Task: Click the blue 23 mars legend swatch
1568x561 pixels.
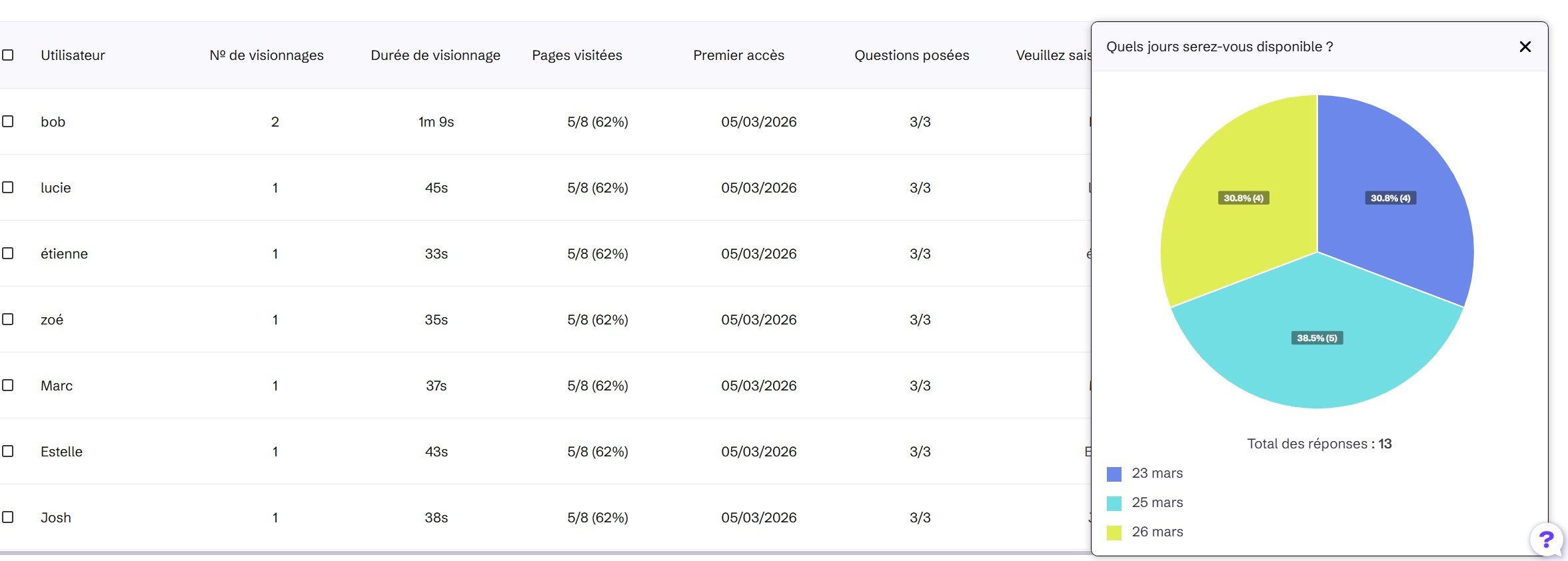Action: point(1114,474)
